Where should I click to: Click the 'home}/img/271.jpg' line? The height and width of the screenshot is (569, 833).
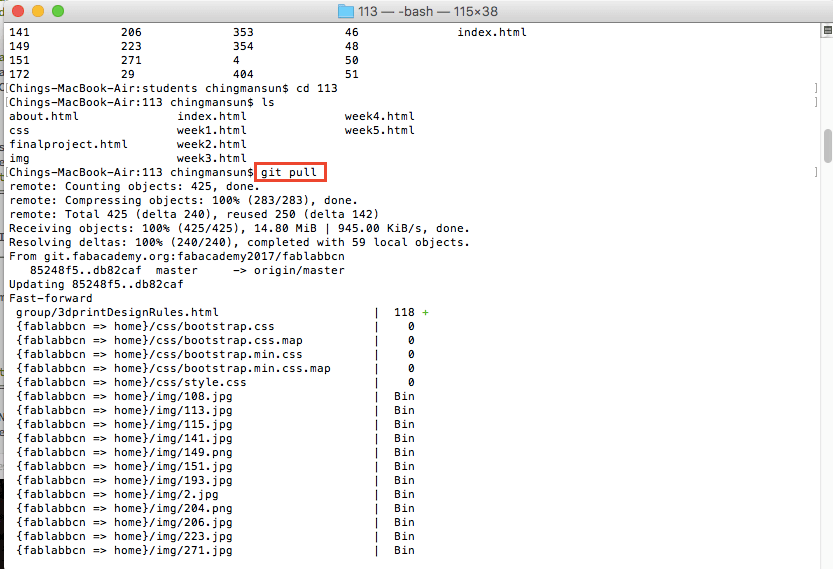pyautogui.click(x=124, y=550)
